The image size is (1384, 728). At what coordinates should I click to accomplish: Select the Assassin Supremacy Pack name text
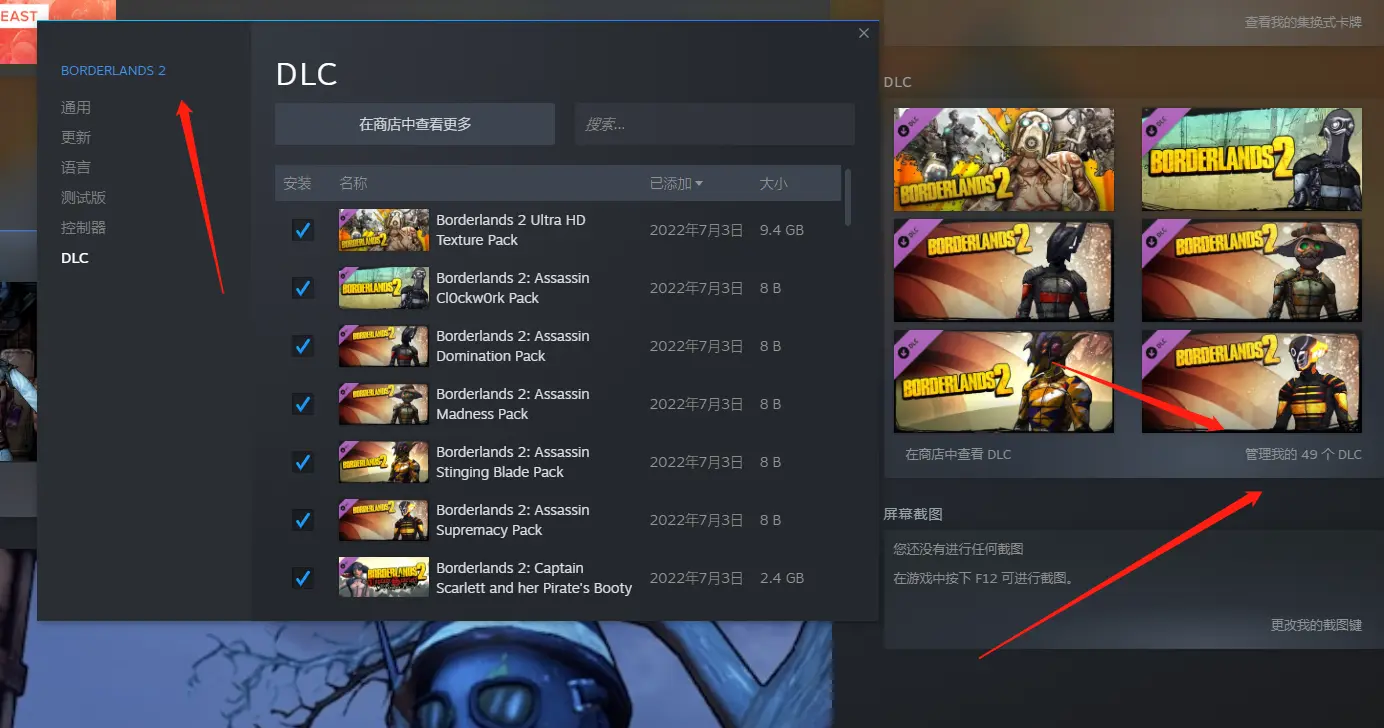click(513, 520)
